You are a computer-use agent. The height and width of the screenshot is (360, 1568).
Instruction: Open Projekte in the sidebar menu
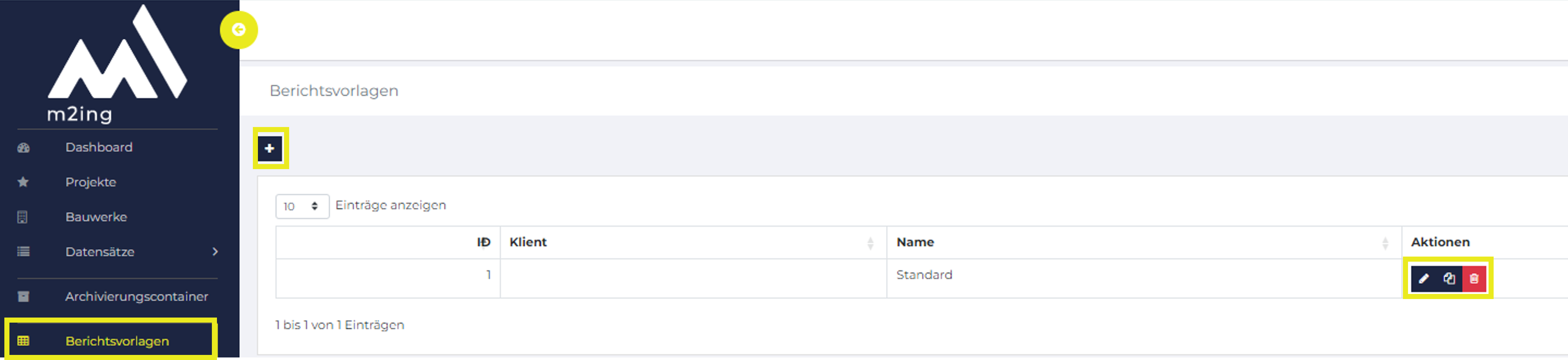point(91,182)
